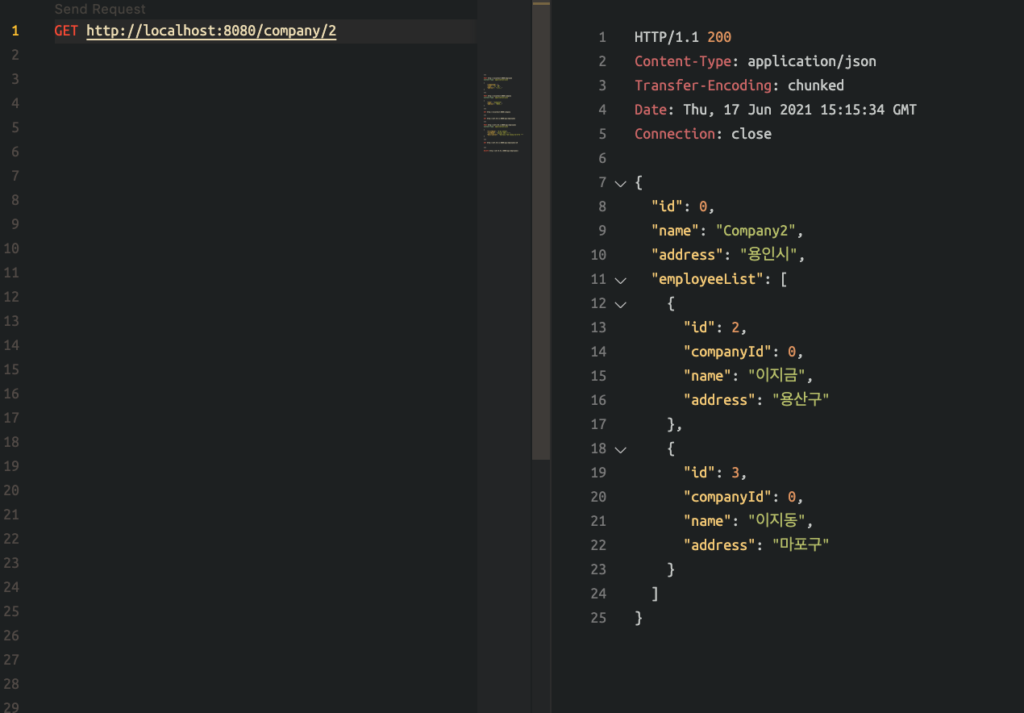This screenshot has width=1024, height=713.
Task: Click the Content-Type header name
Action: coord(674,61)
